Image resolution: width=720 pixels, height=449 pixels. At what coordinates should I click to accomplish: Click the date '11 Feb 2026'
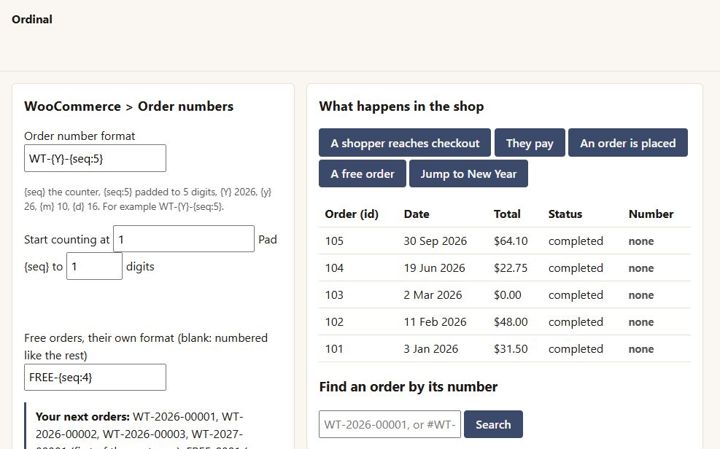(x=435, y=322)
